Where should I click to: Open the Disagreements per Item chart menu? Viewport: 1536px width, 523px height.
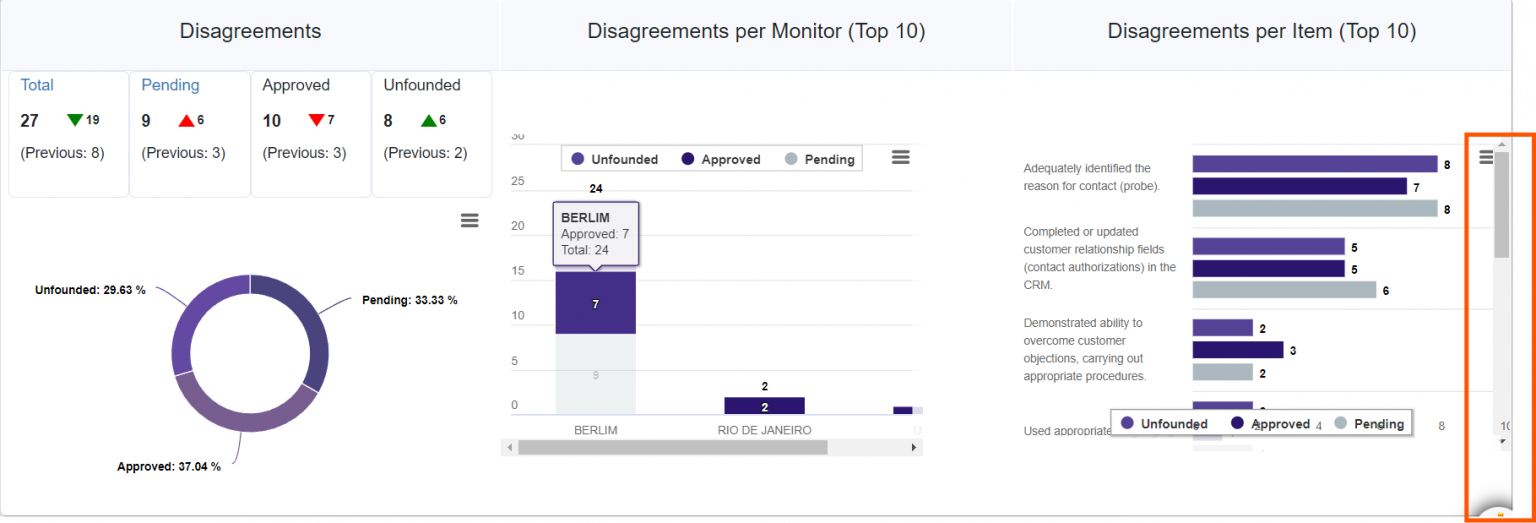click(x=1486, y=157)
